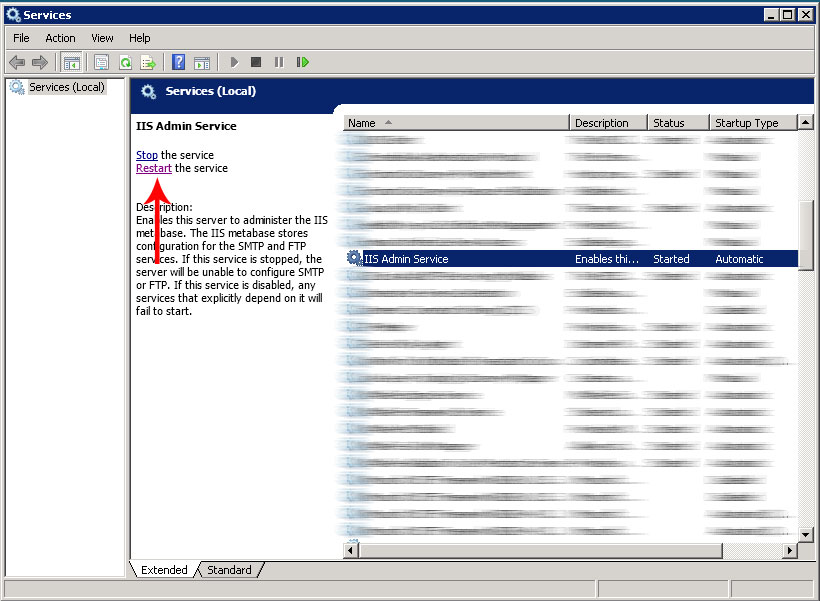Click the Start Service play icon

[234, 62]
